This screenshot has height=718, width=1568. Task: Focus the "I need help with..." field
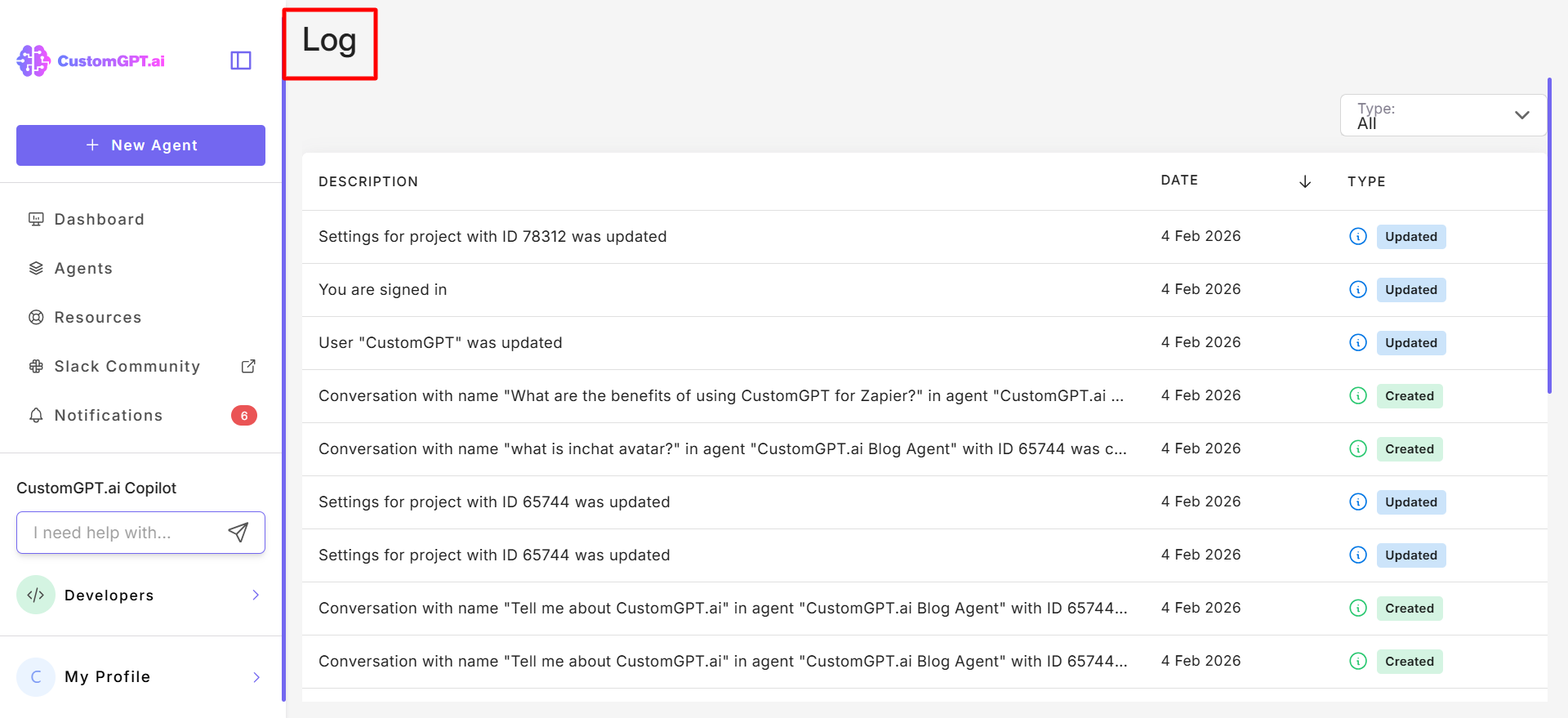point(122,533)
